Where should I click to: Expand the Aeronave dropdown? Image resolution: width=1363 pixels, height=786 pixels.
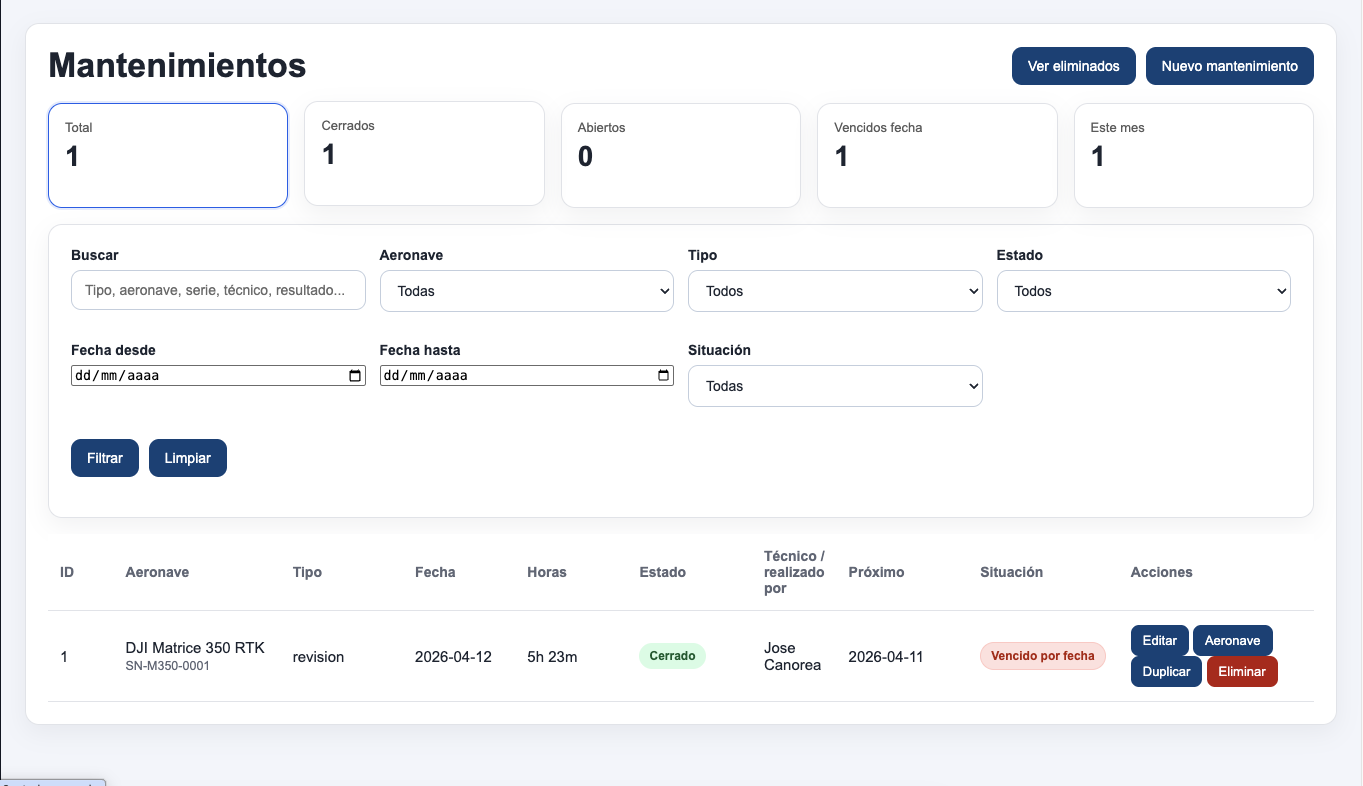pyautogui.click(x=527, y=291)
